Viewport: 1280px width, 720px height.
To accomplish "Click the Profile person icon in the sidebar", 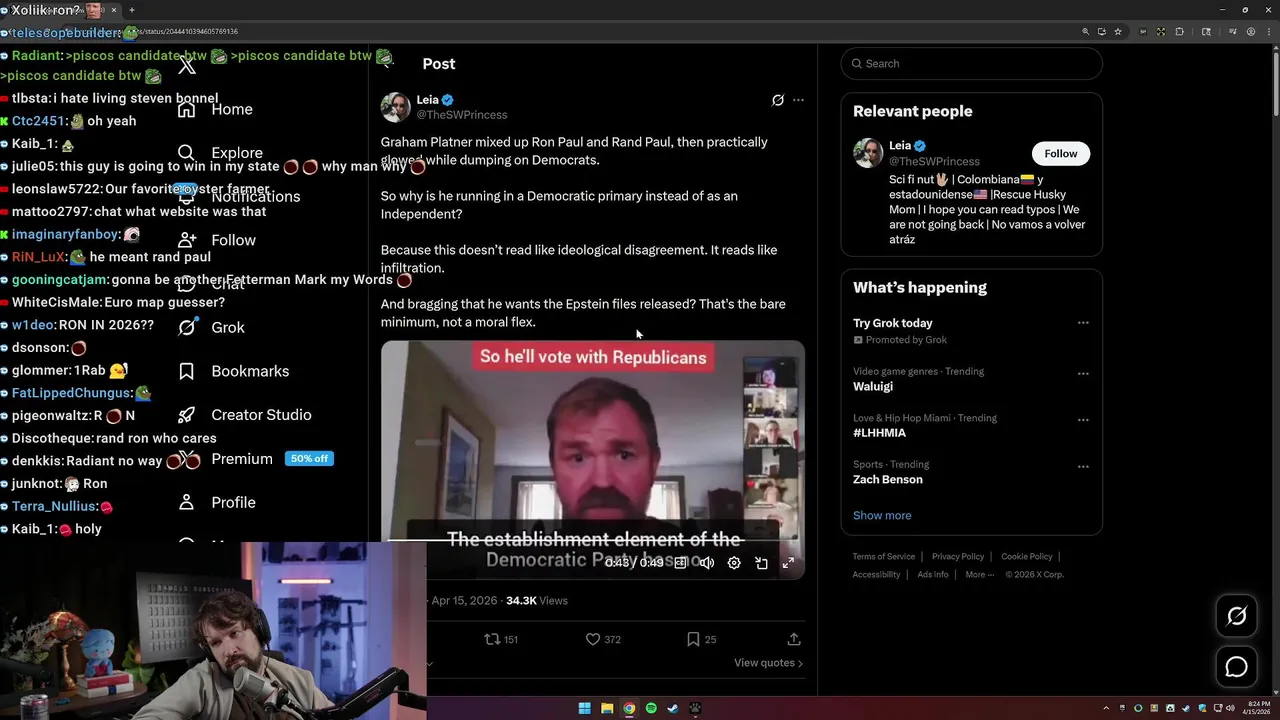I will [x=186, y=502].
